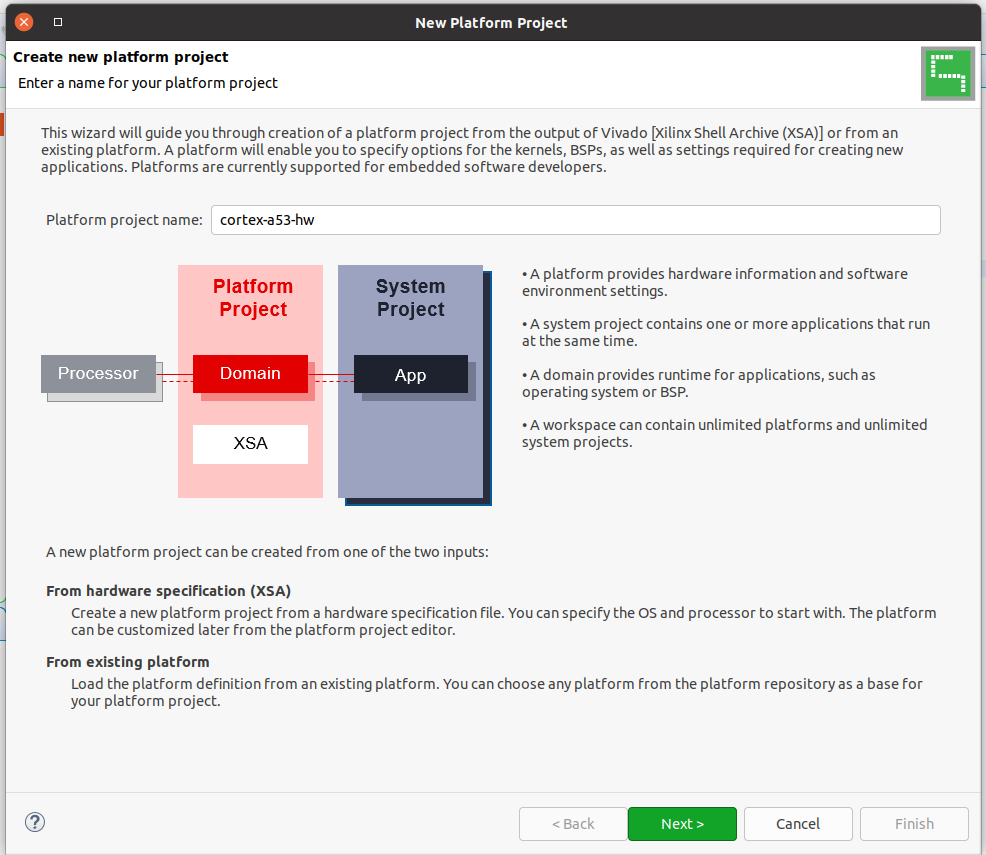Click the System Project diagram title
Image resolution: width=986 pixels, height=855 pixels.
pyautogui.click(x=410, y=298)
